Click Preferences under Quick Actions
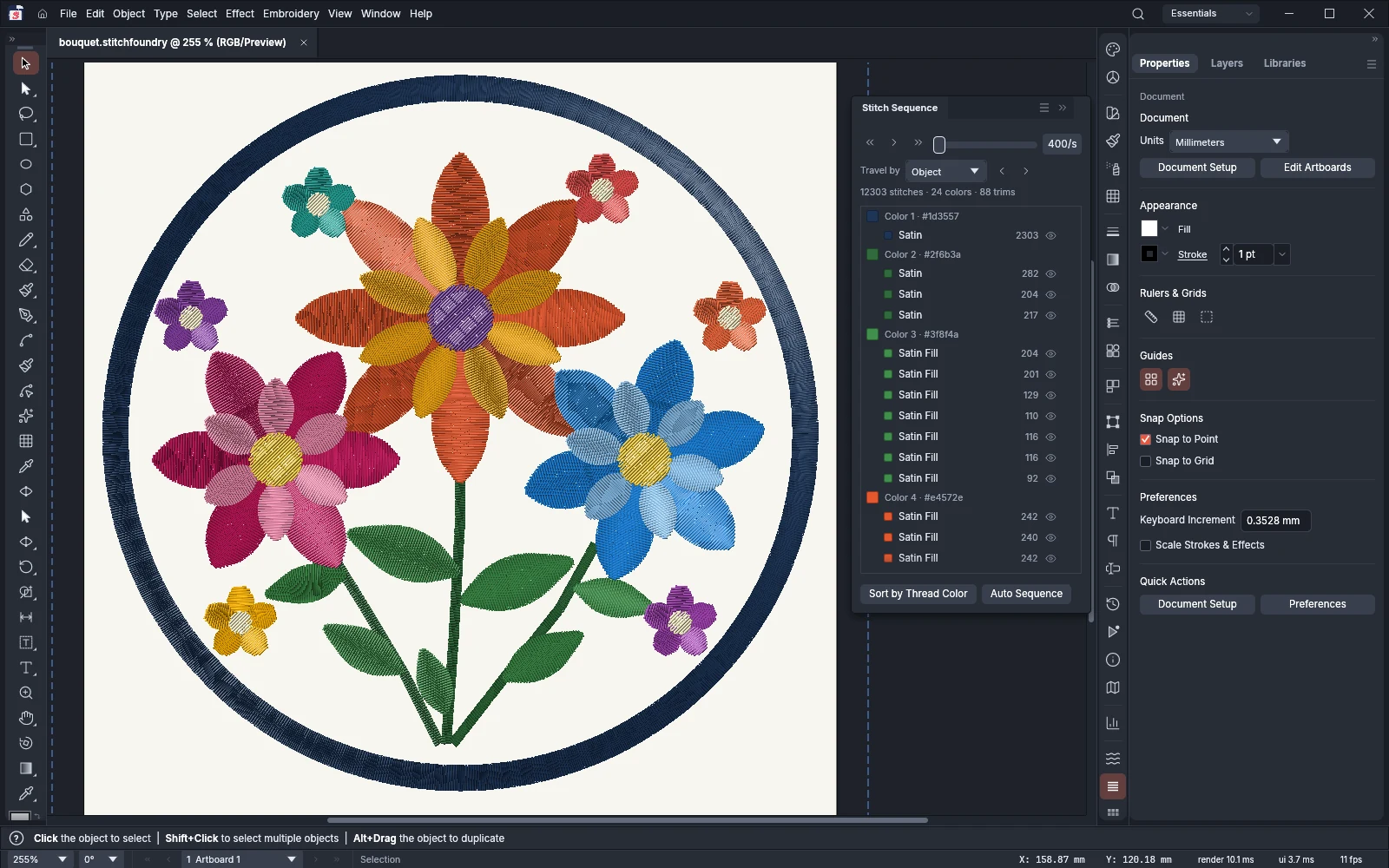This screenshot has width=1389, height=868. coord(1317,605)
